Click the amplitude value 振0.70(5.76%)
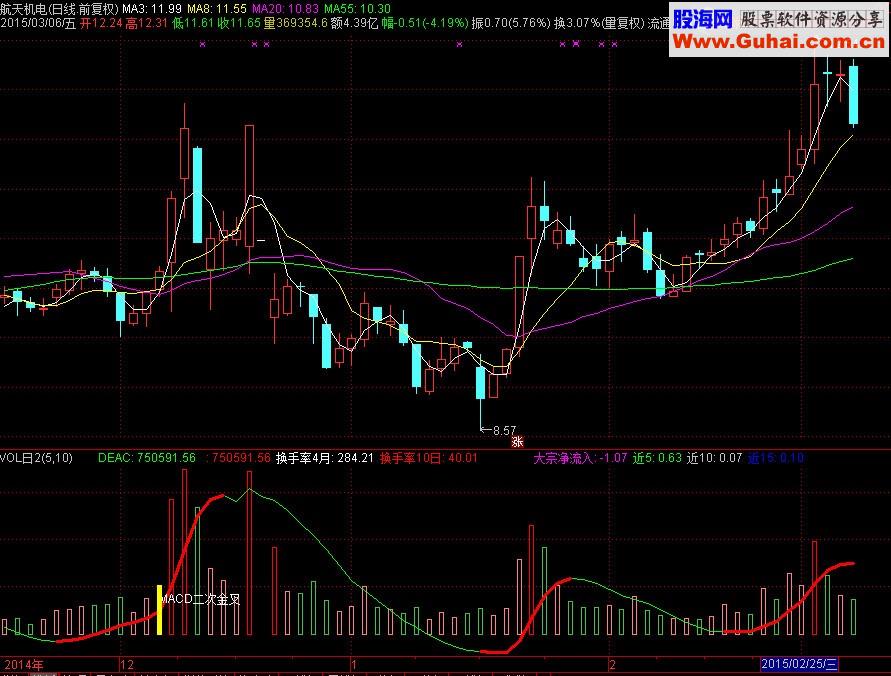The image size is (891, 676). (511, 23)
